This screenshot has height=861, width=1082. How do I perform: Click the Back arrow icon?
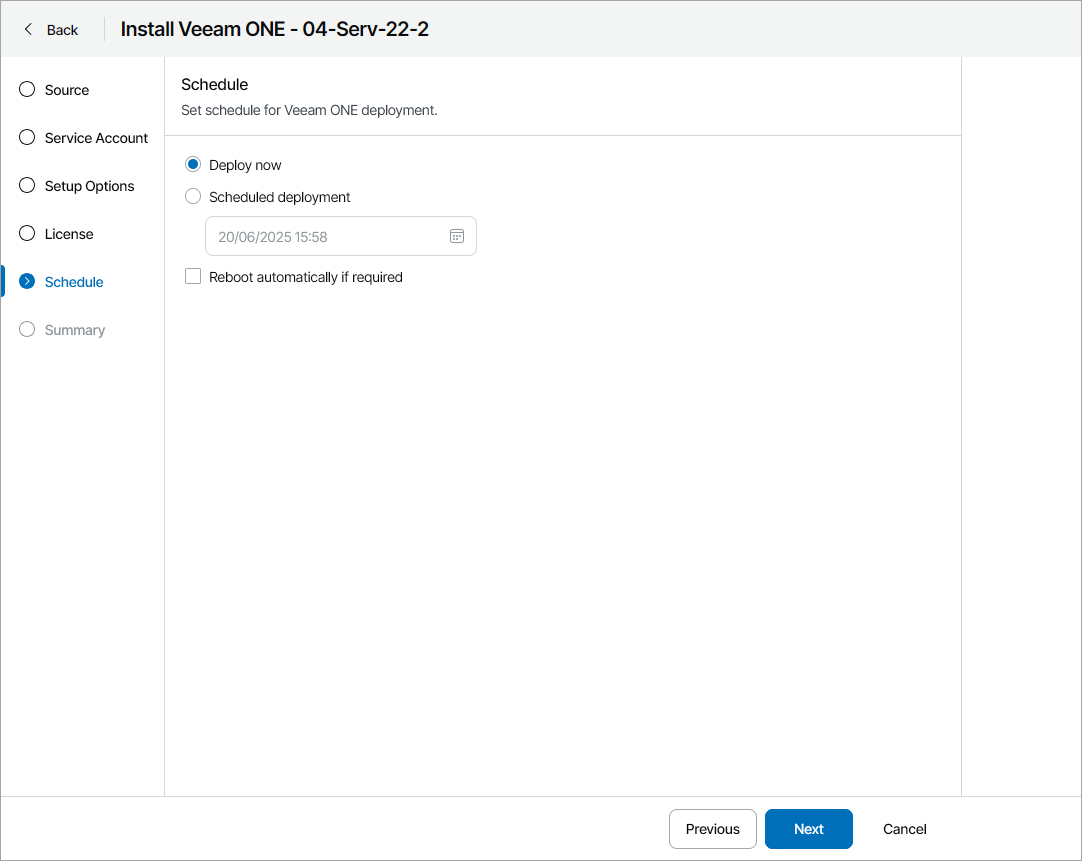point(28,30)
